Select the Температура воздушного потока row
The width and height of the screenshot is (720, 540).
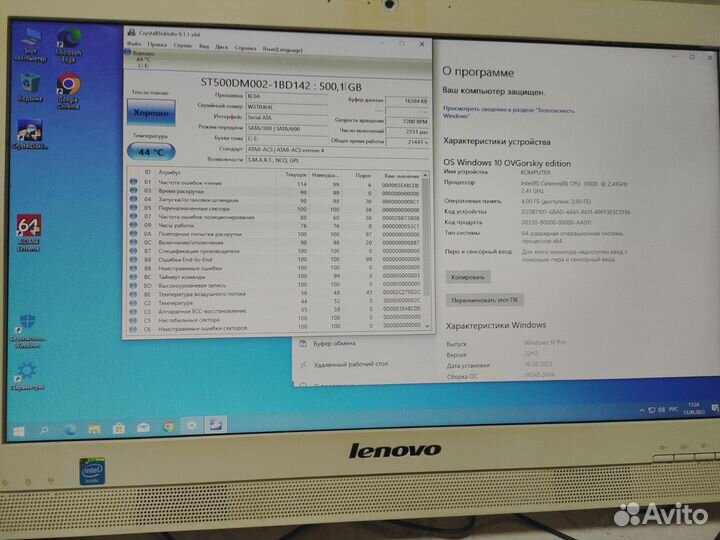276,293
